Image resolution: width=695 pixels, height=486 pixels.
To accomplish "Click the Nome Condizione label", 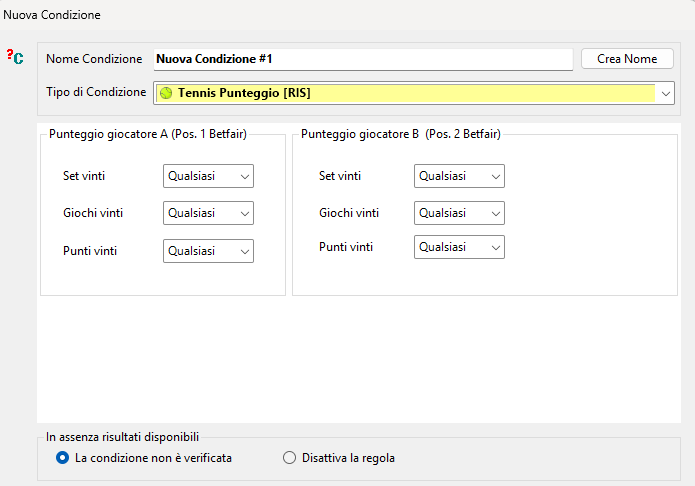I will tap(94, 59).
